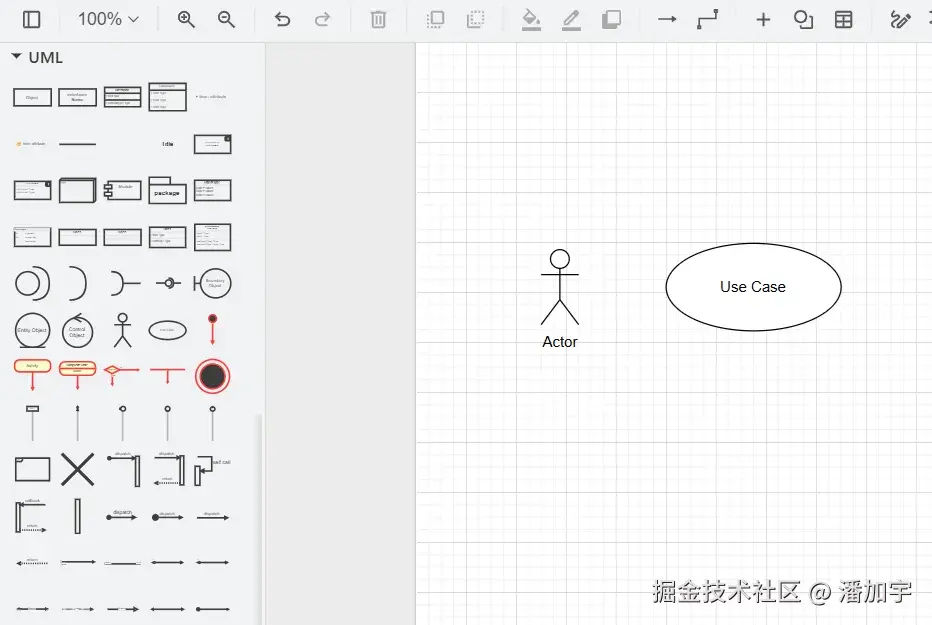Pick the Object shape in UML palette
This screenshot has height=625, width=932.
(x=32, y=97)
